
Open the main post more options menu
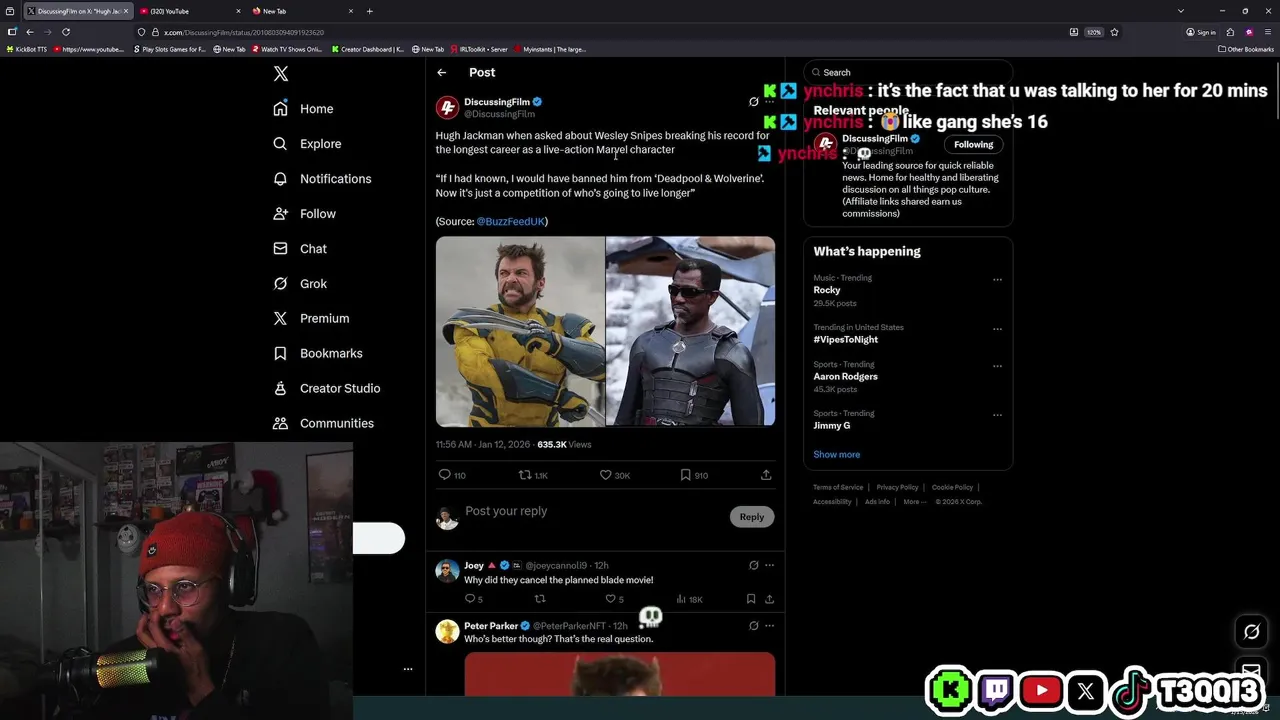click(769, 102)
